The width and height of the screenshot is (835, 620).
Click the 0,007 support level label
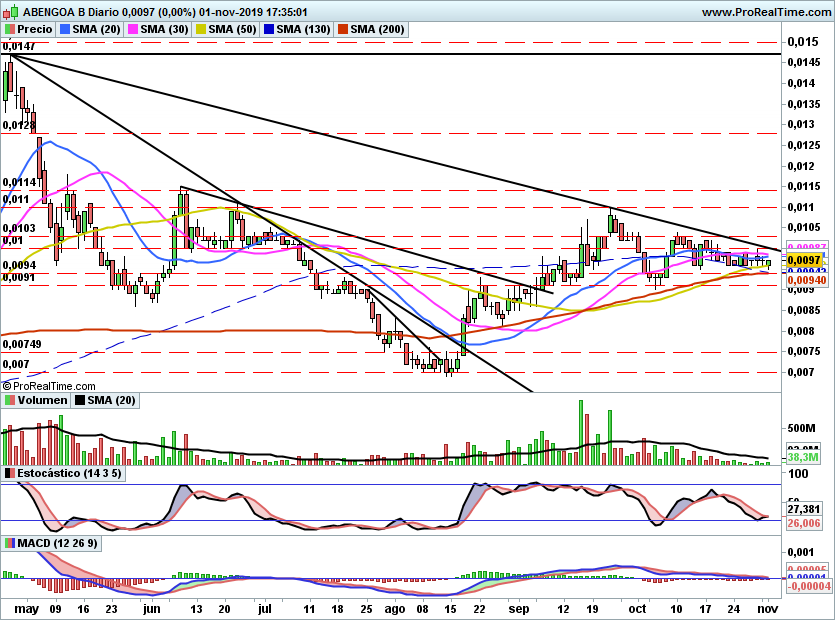coord(16,365)
